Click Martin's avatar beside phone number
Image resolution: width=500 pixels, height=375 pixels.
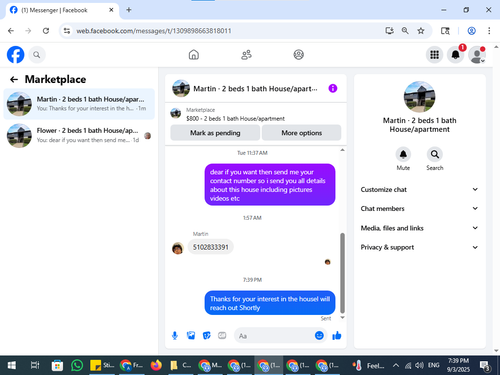[x=178, y=248]
